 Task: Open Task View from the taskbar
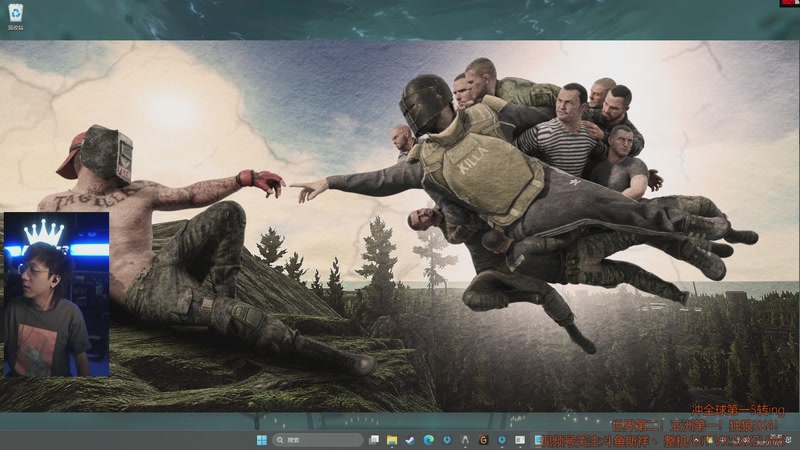[x=374, y=440]
